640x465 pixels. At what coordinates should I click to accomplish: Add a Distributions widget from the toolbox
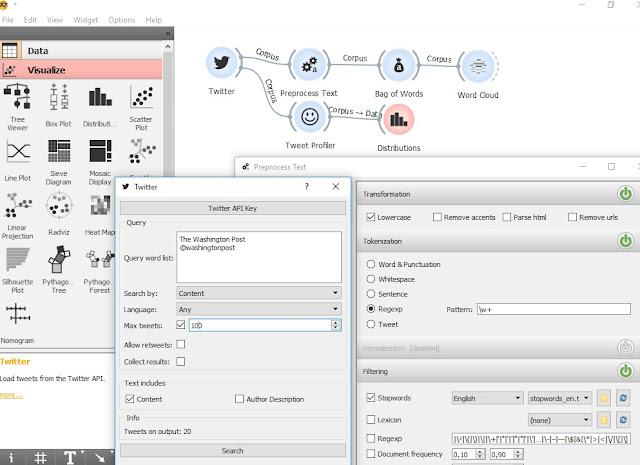(x=100, y=107)
